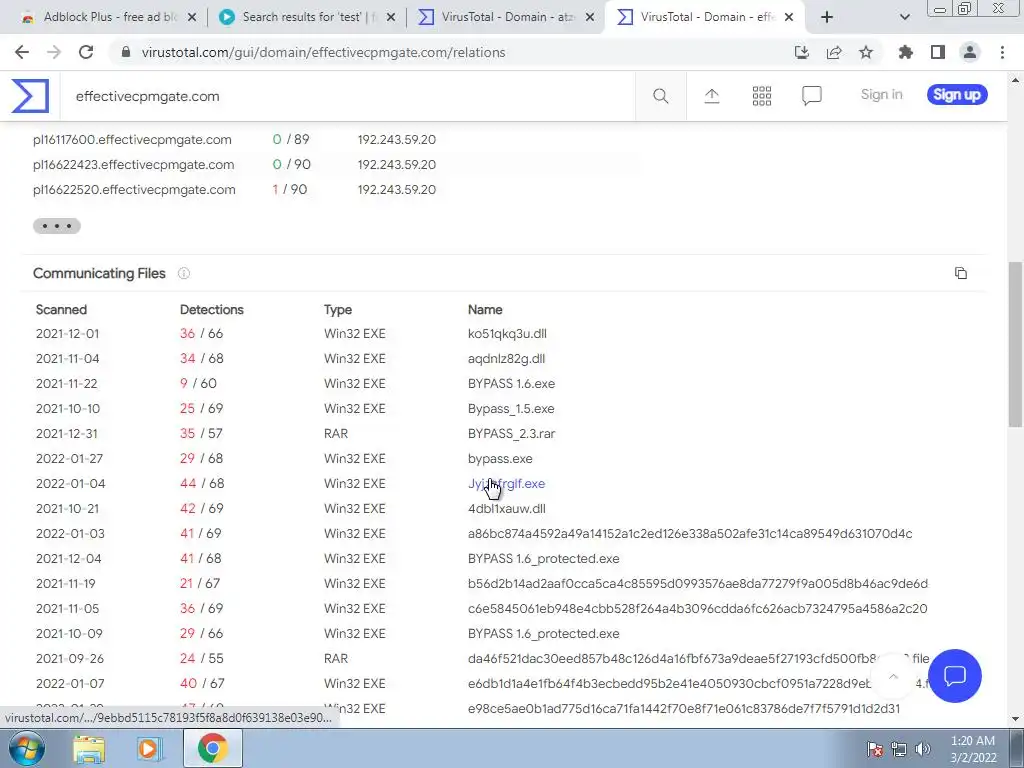The height and width of the screenshot is (768, 1024).
Task: Click the Action Center flag tray icon
Action: (x=875, y=749)
